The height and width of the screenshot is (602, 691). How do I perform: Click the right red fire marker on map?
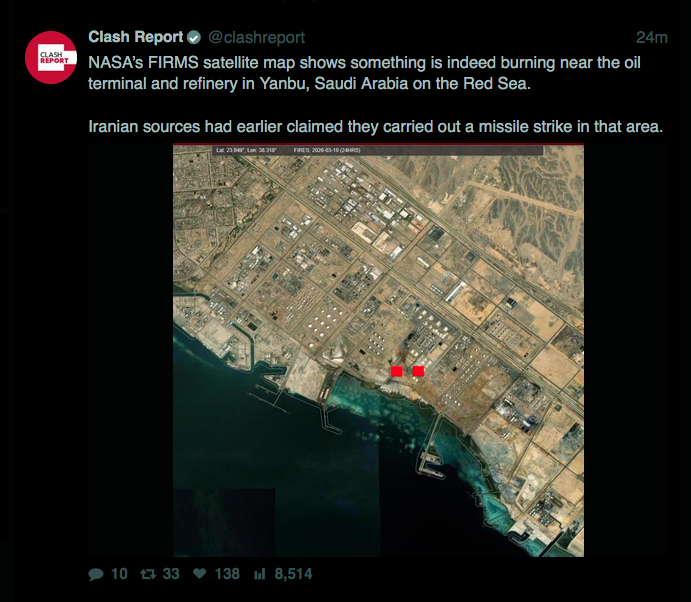(418, 371)
